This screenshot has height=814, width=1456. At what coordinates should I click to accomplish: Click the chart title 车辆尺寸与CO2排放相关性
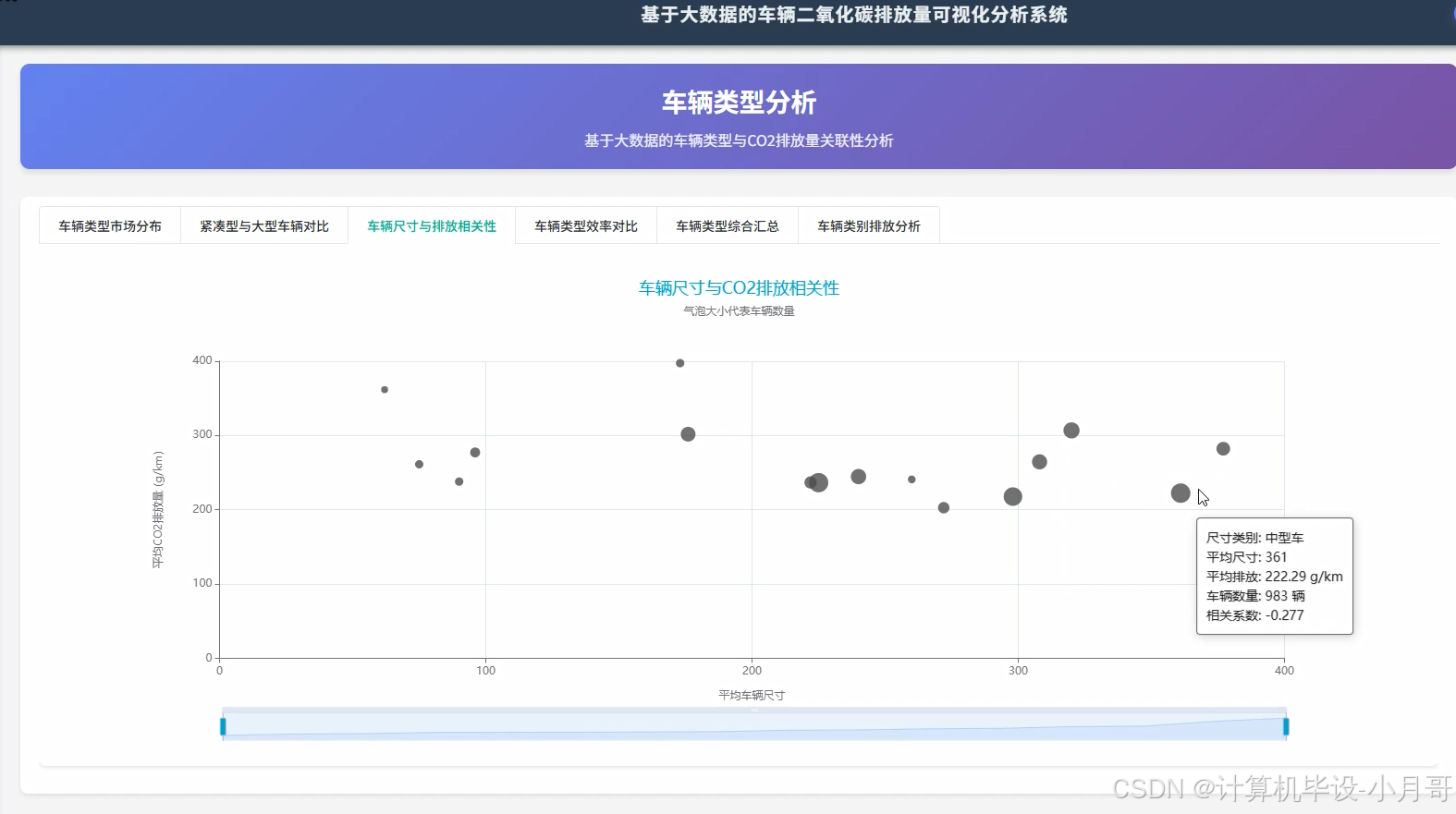pos(739,288)
